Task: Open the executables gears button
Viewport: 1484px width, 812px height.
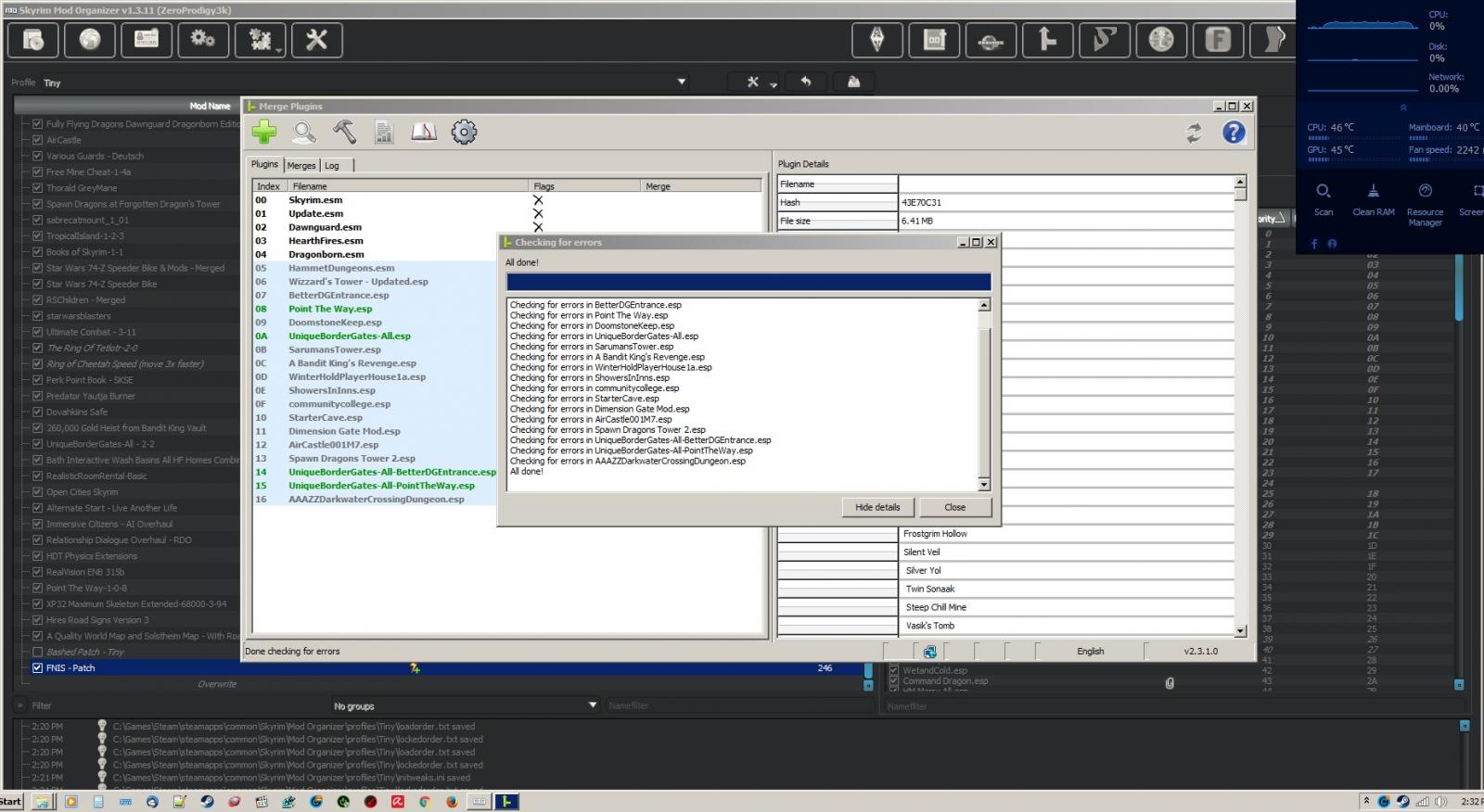Action: (203, 40)
